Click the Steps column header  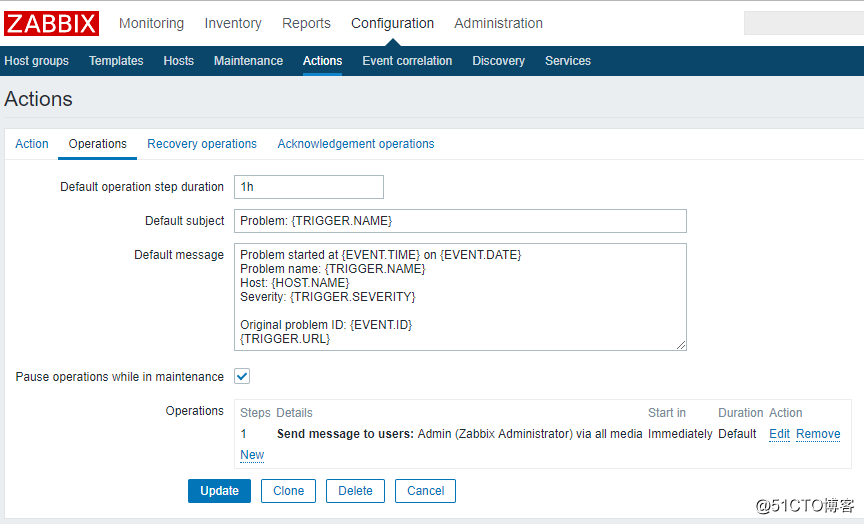coord(255,413)
